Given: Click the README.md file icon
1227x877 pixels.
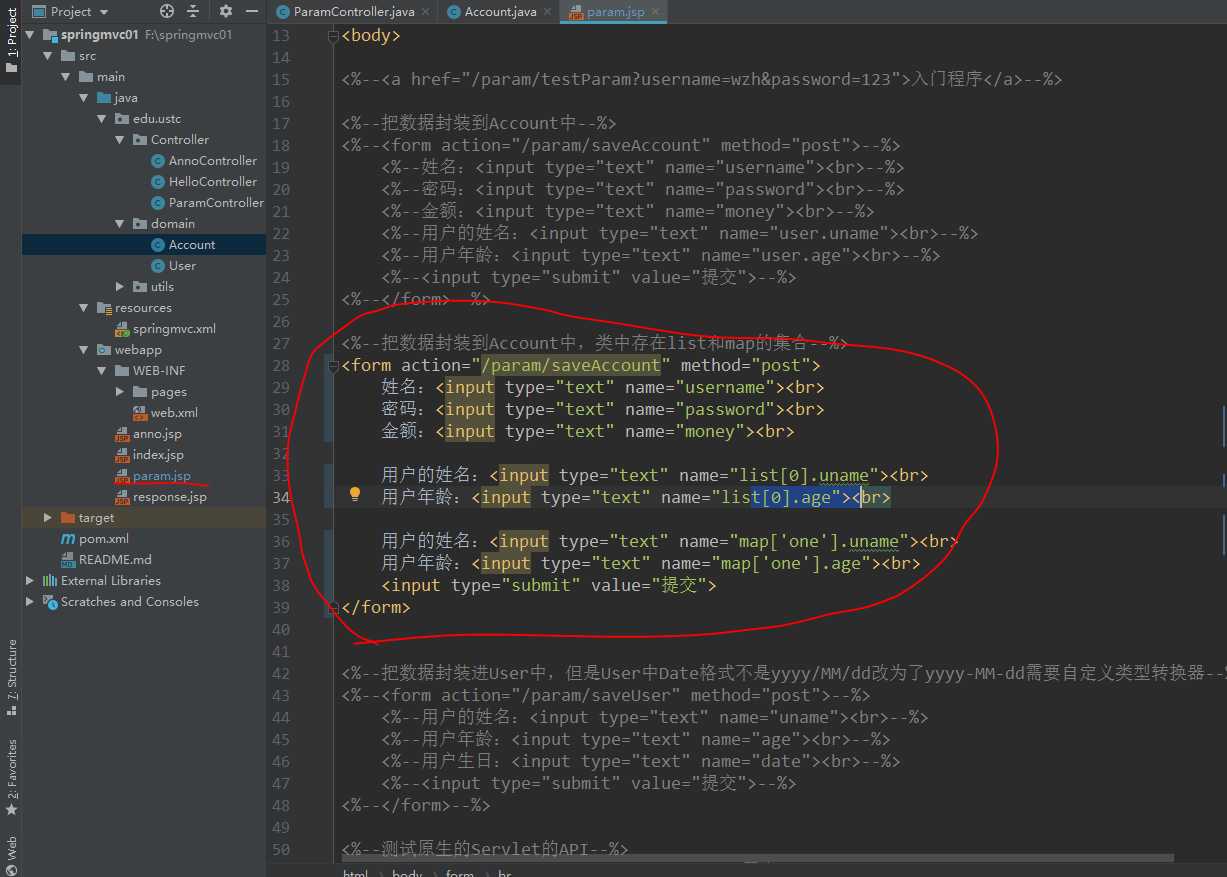Looking at the screenshot, I should (68, 560).
